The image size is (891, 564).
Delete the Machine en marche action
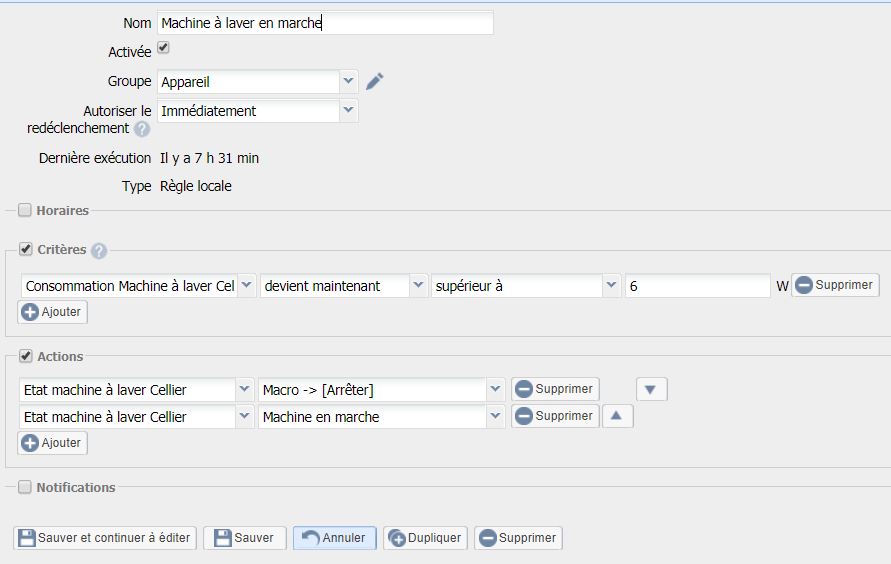(555, 416)
